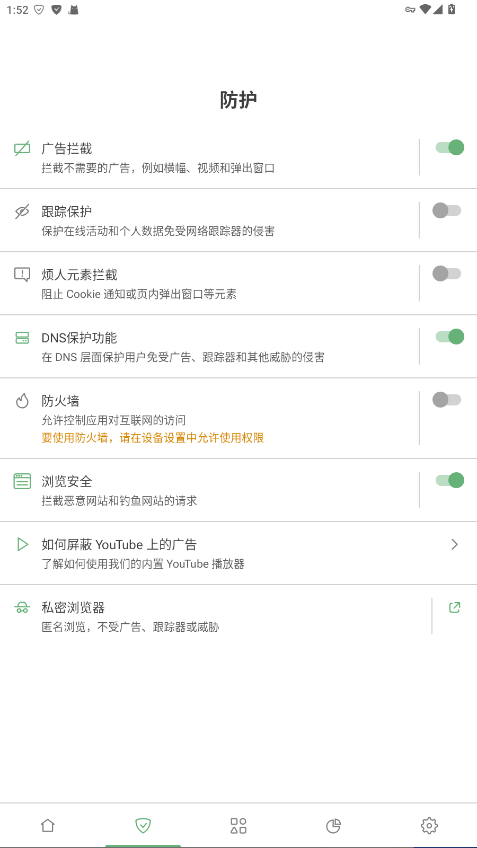Tap the YouTube play triangle icon

pyautogui.click(x=22, y=544)
